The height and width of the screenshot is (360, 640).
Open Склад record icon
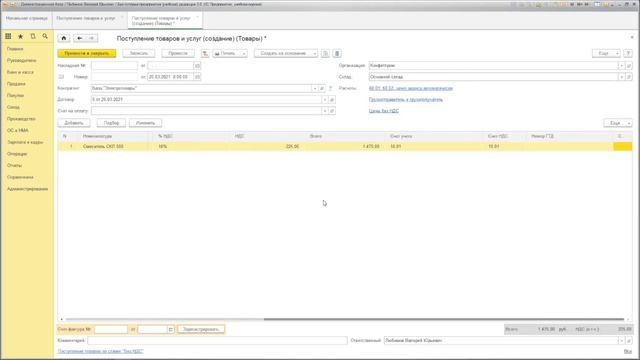[629, 77]
